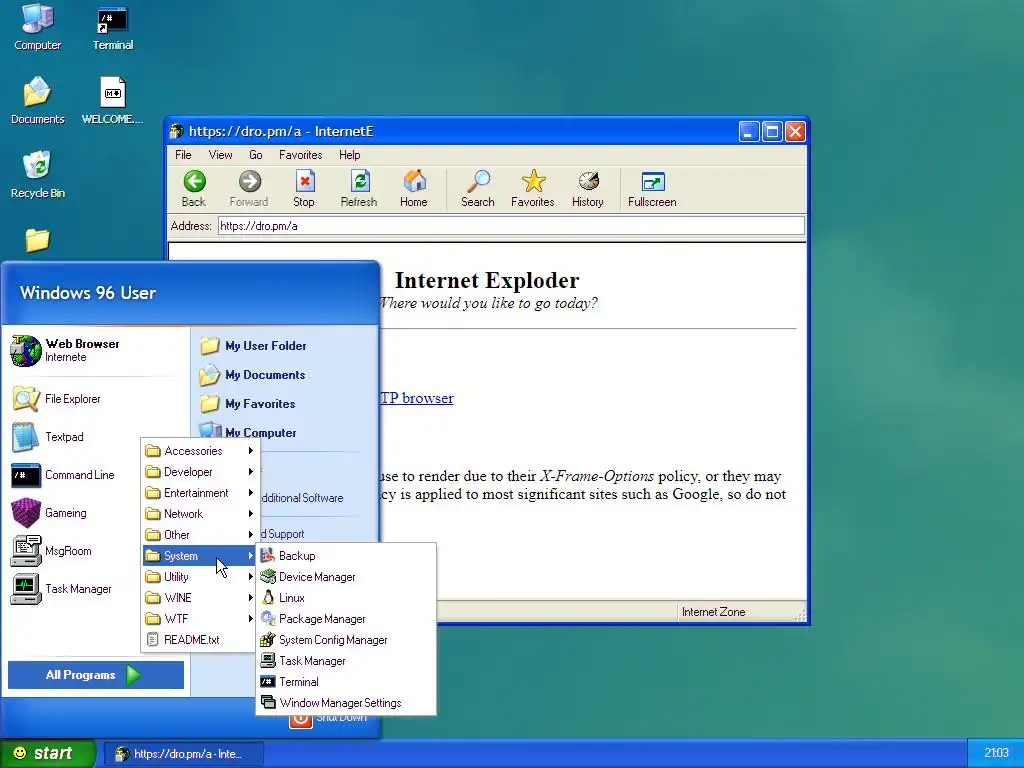Go to Home page icon
The width and height of the screenshot is (1024, 768).
pyautogui.click(x=414, y=189)
